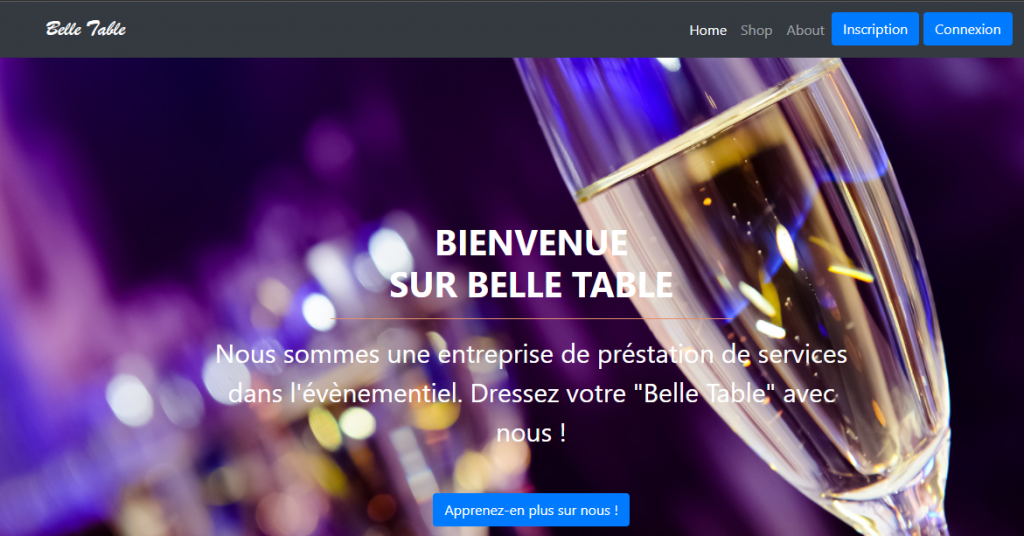Click the Connexion button
Viewport: 1024px width, 536px height.
tap(968, 29)
